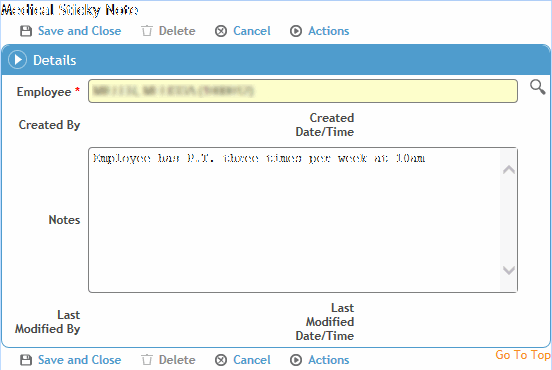Click the top Save and Close link
Screen dimensions: 552x370
[80, 31]
